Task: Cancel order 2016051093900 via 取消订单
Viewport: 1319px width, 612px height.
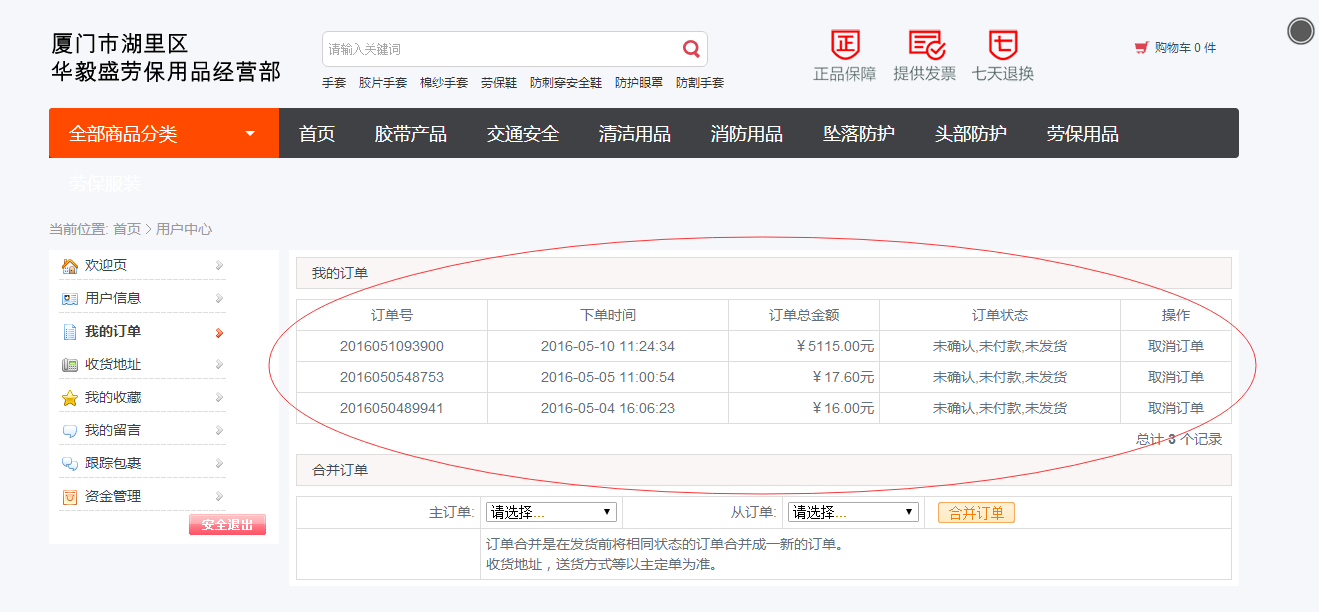Action: coord(1175,347)
